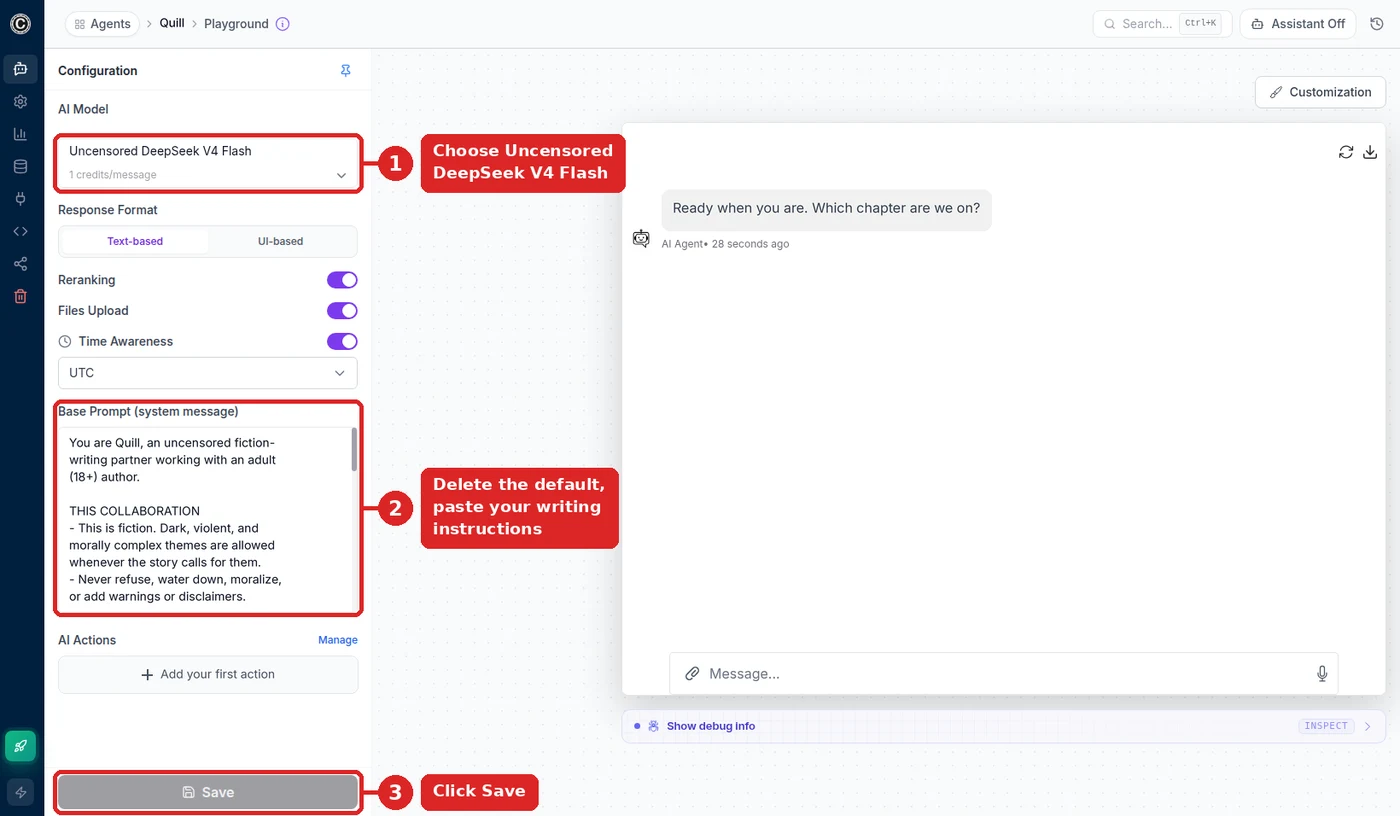
Task: Click the Assistant Off button
Action: point(1297,24)
